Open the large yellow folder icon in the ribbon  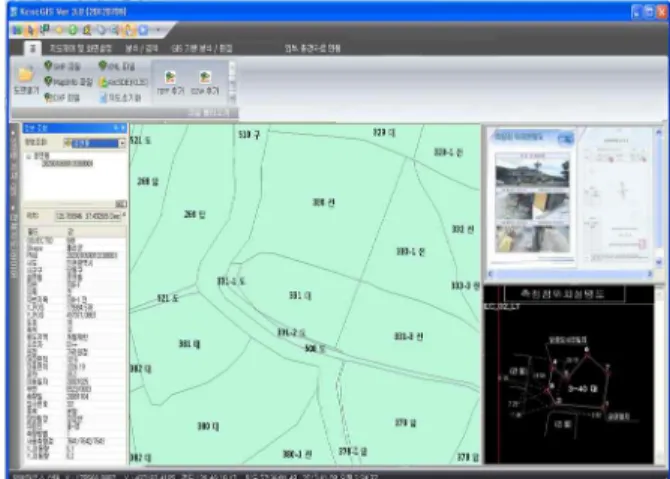26,75
